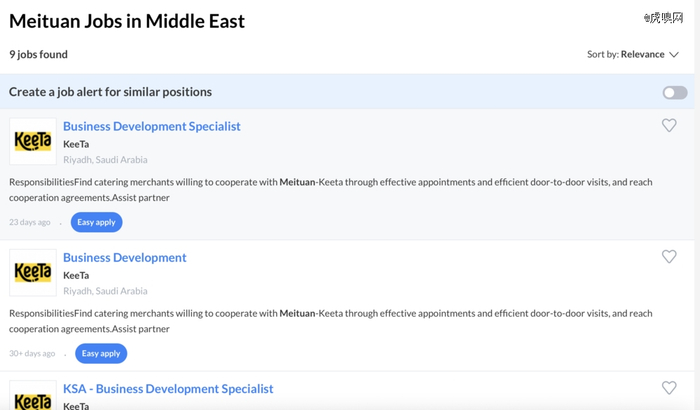The image size is (700, 410).
Task: Click KeeTa logo beside the KSA job title
Action: [33, 397]
